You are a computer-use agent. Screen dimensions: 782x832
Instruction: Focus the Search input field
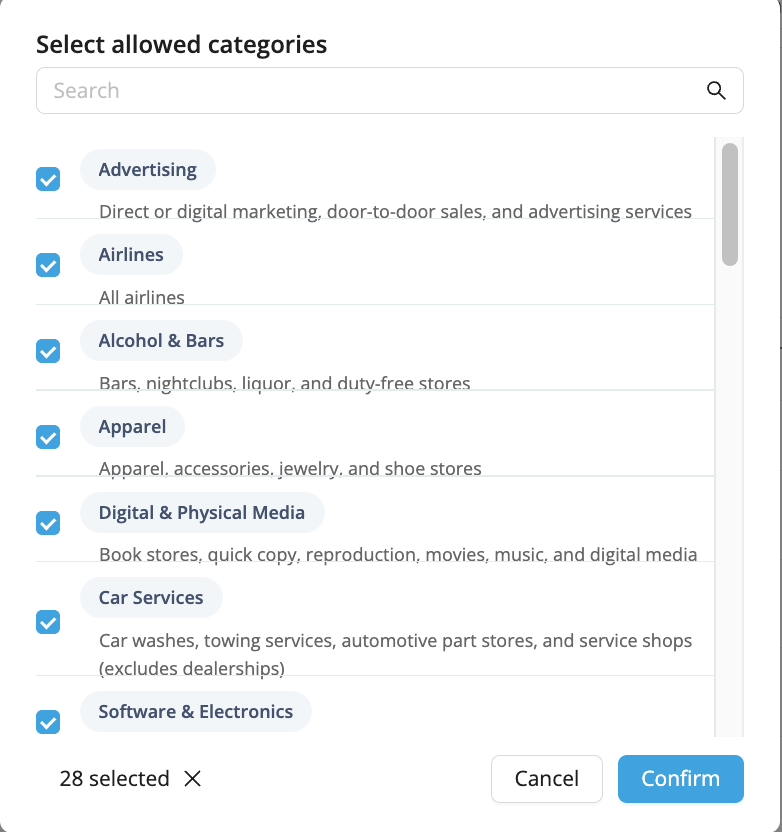point(389,90)
